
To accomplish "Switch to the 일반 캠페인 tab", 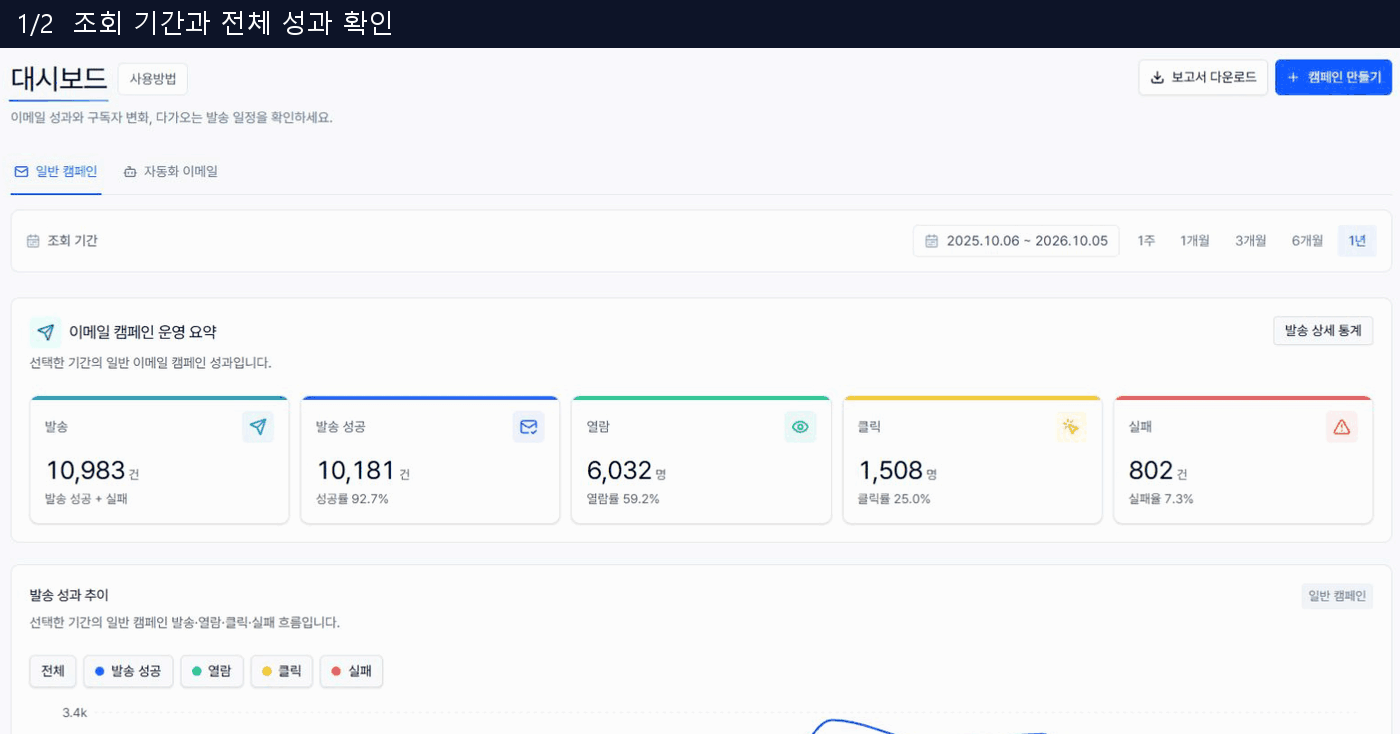I will (x=56, y=172).
